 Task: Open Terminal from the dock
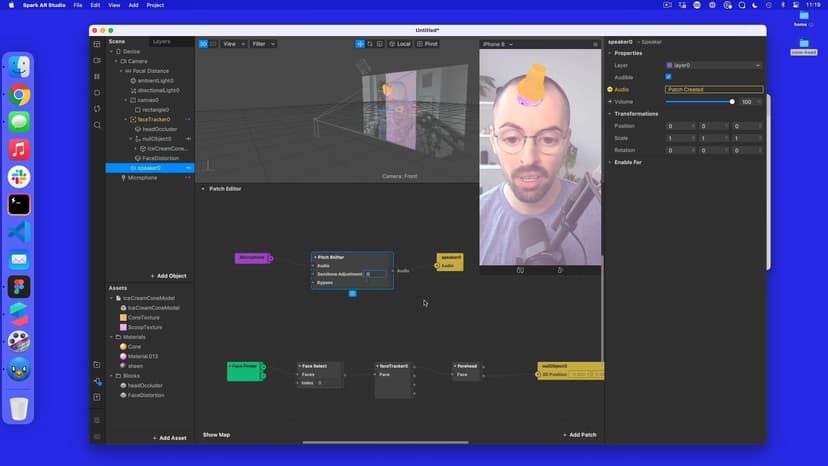19,204
